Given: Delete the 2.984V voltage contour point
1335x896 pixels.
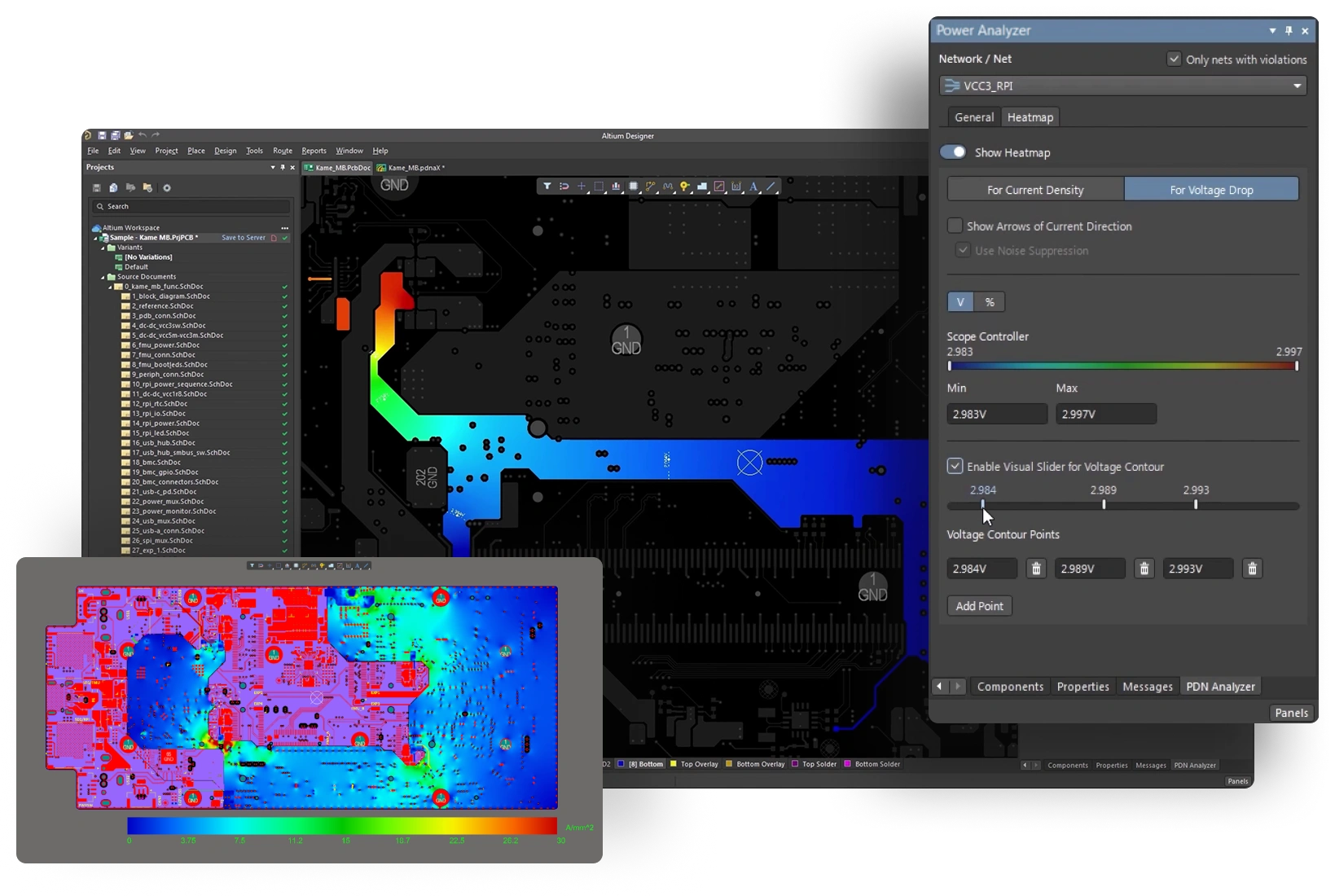Looking at the screenshot, I should click(x=1035, y=569).
